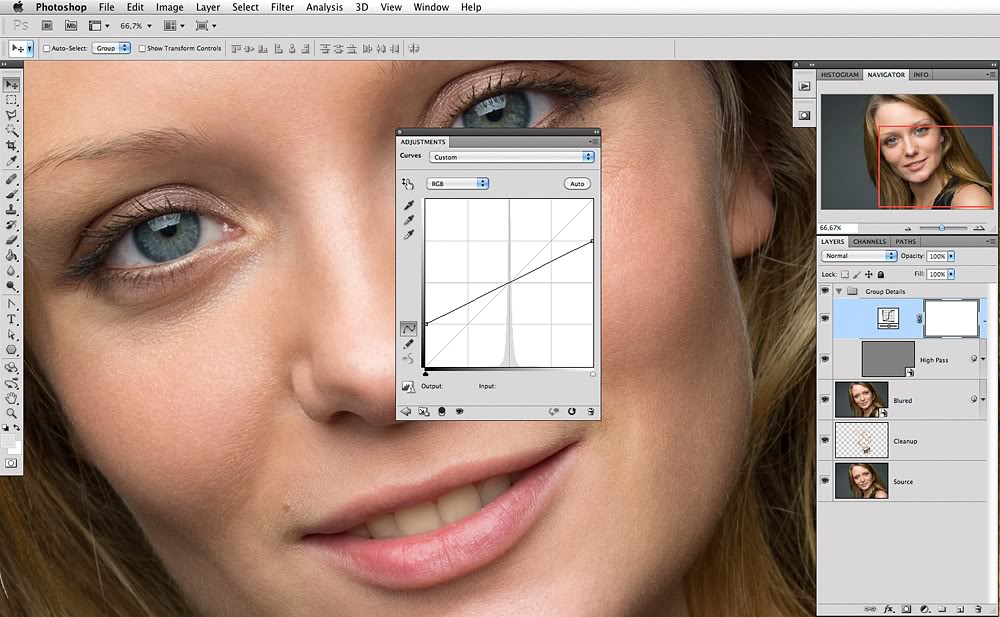Click the on-image adjustment tool in Curves
Screen dimensions: 1000x617
[408, 184]
